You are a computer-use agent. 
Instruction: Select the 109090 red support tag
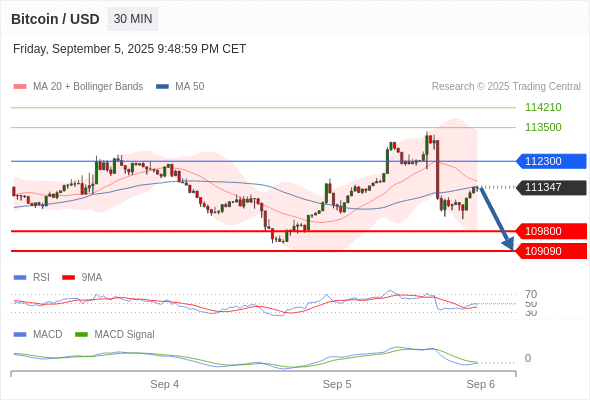(x=551, y=251)
